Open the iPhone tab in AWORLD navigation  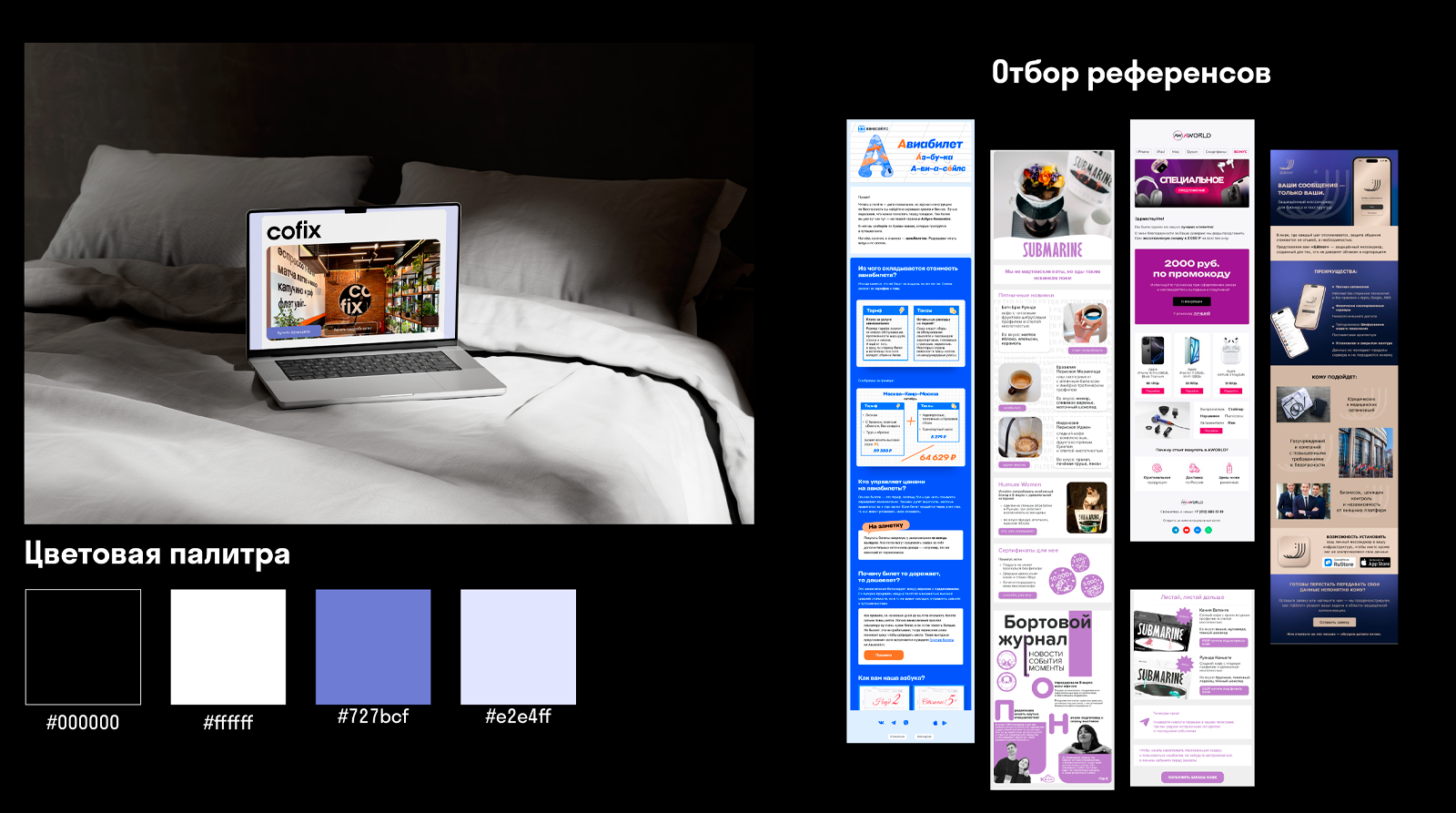point(1143,152)
